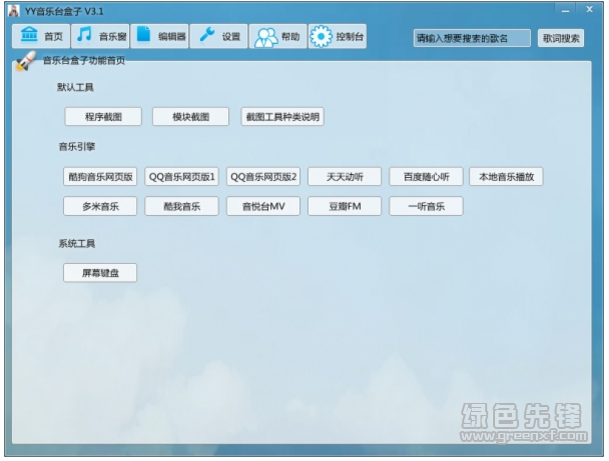The width and height of the screenshot is (609, 461).
Task: Open the 音乐窗 music window tab
Action: point(101,36)
